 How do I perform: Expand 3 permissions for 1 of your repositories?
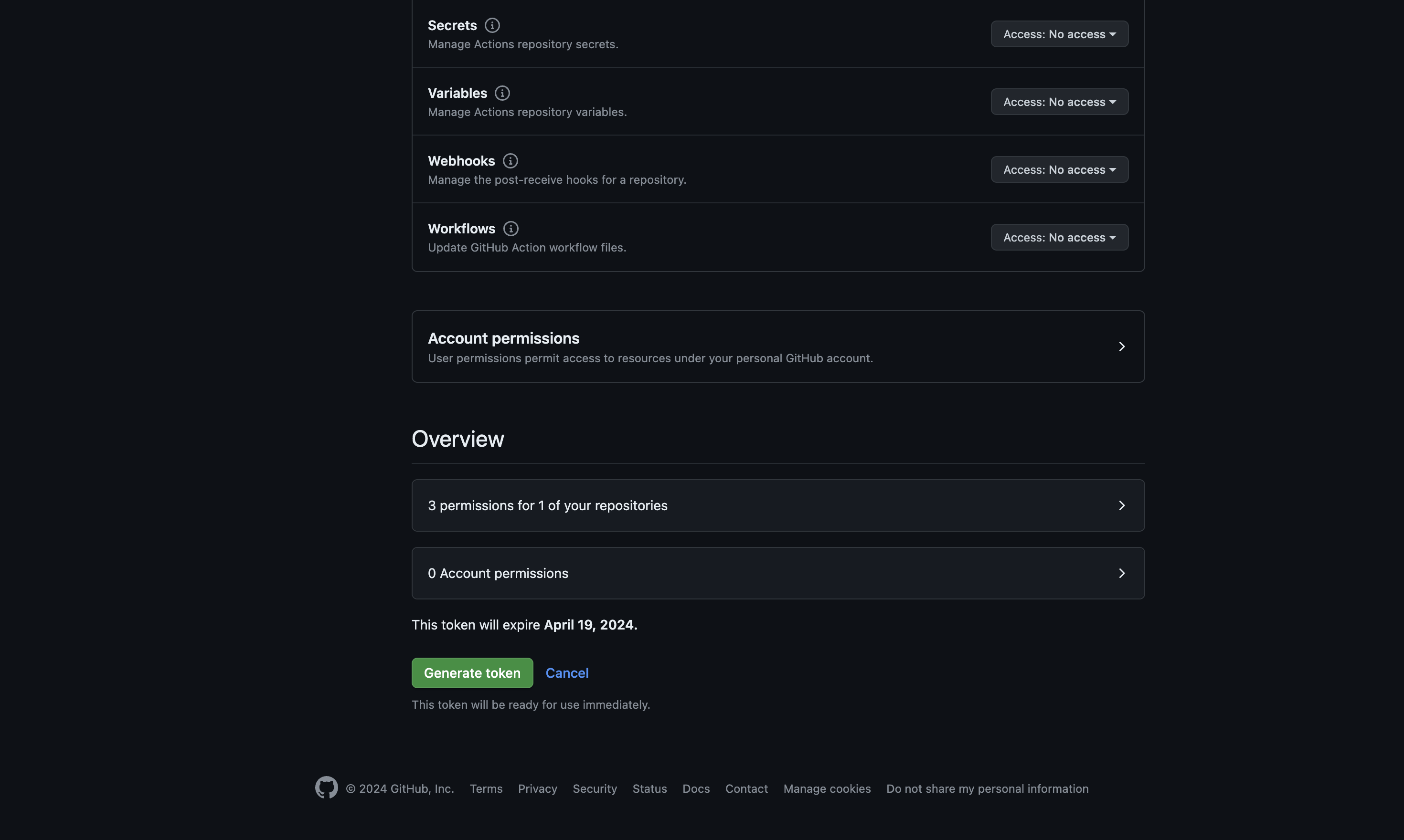click(777, 505)
